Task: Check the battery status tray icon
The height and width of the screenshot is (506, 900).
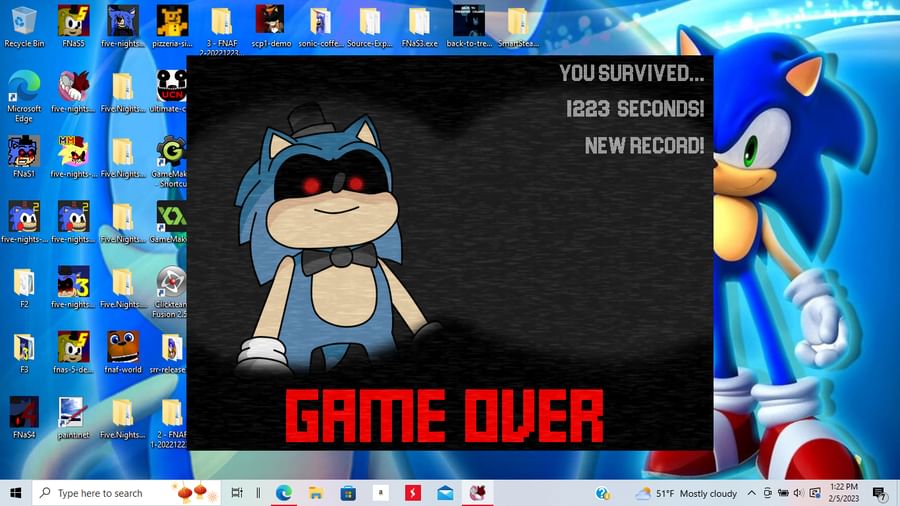Action: click(783, 493)
